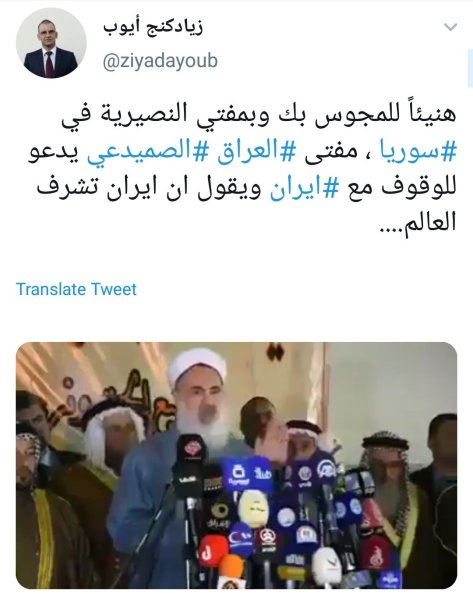The image size is (473, 594).
Task: Open the author's round profile photo
Action: click(51, 43)
